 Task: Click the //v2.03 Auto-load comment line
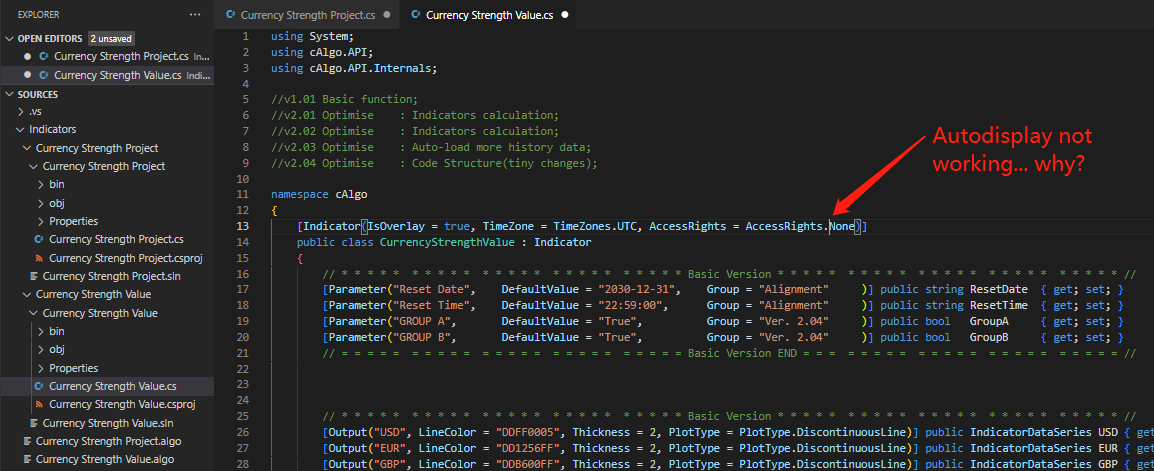(431, 147)
